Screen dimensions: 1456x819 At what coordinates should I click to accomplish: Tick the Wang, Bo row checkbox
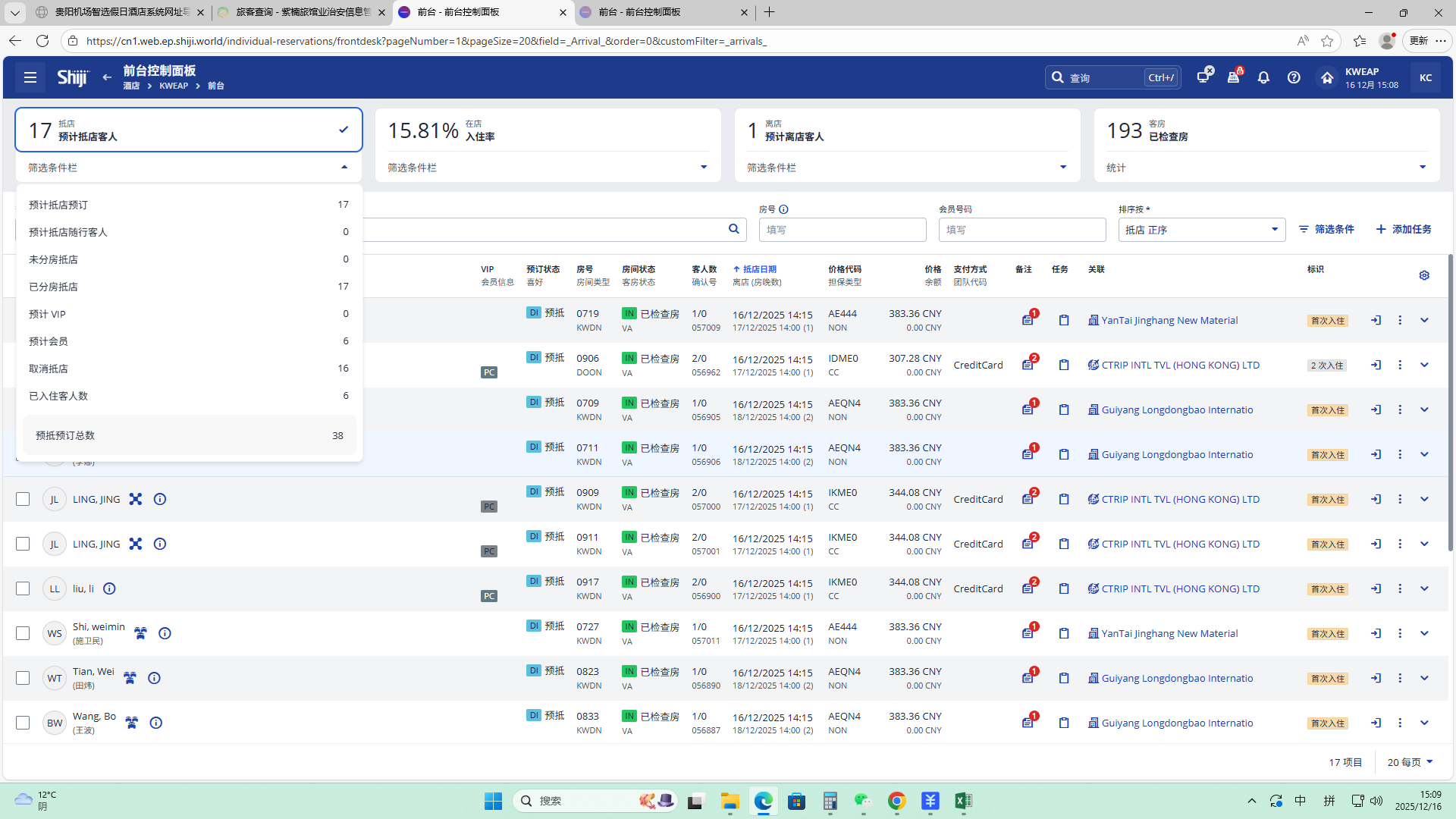coord(23,723)
